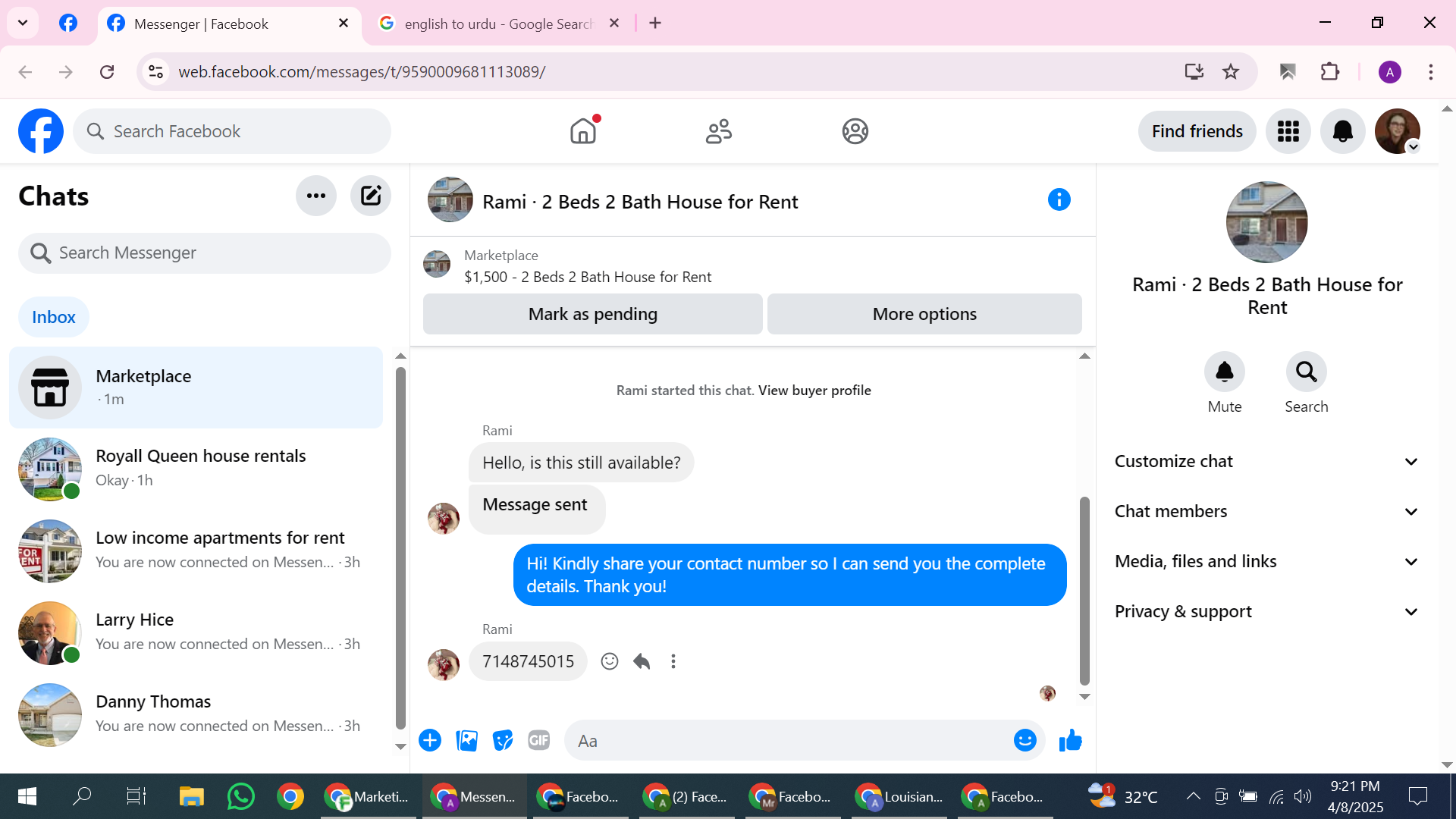Click the thumbs up like icon
Screen dimensions: 1456x819
pos(1070,740)
